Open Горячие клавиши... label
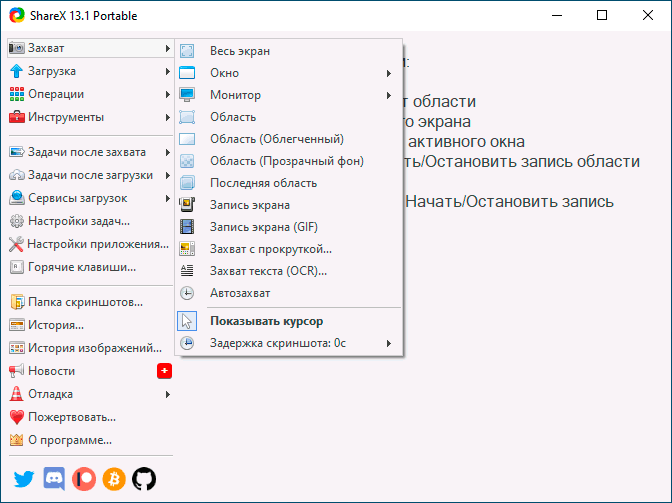The width and height of the screenshot is (672, 503). (x=82, y=267)
